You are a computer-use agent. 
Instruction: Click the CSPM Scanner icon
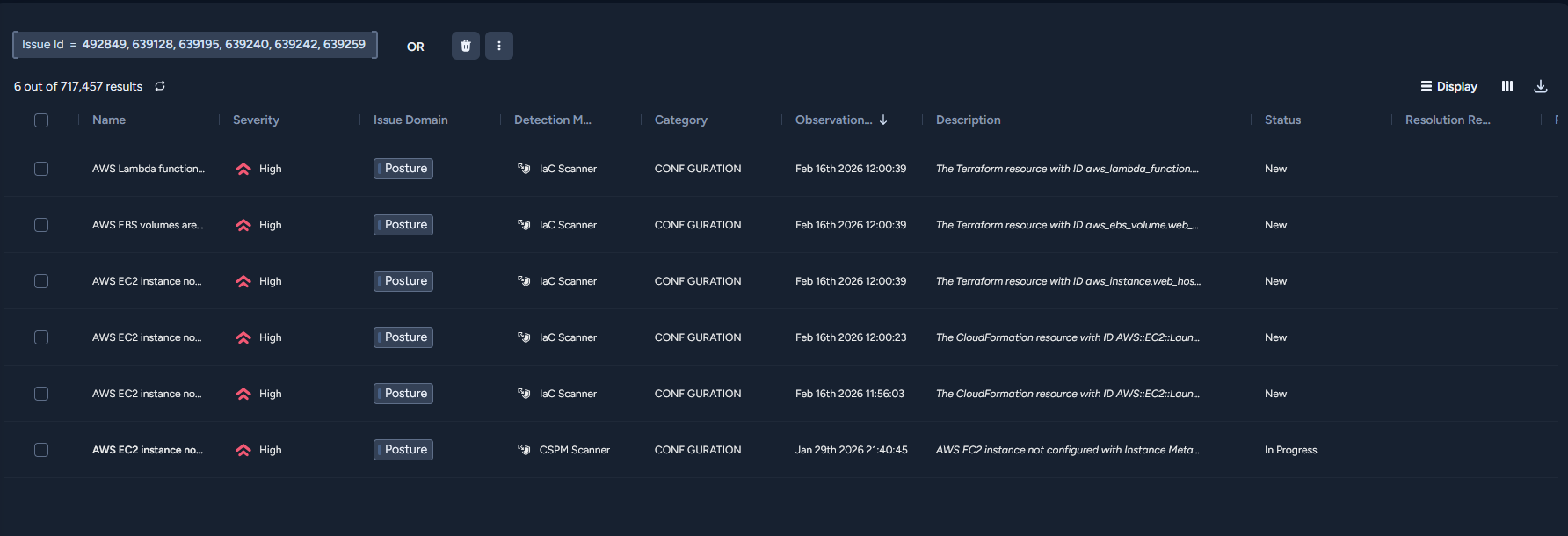(524, 450)
